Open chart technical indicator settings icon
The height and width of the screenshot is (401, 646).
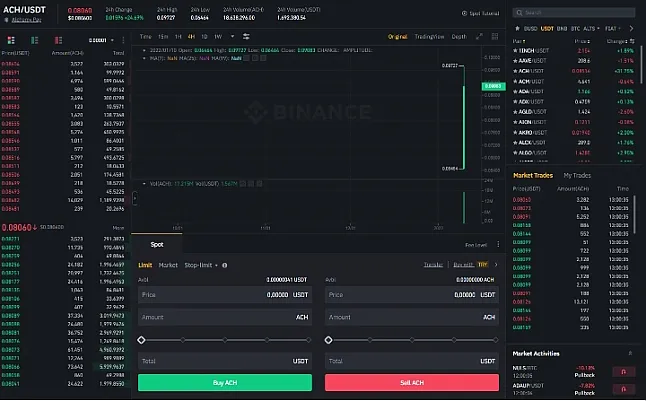tap(246, 37)
